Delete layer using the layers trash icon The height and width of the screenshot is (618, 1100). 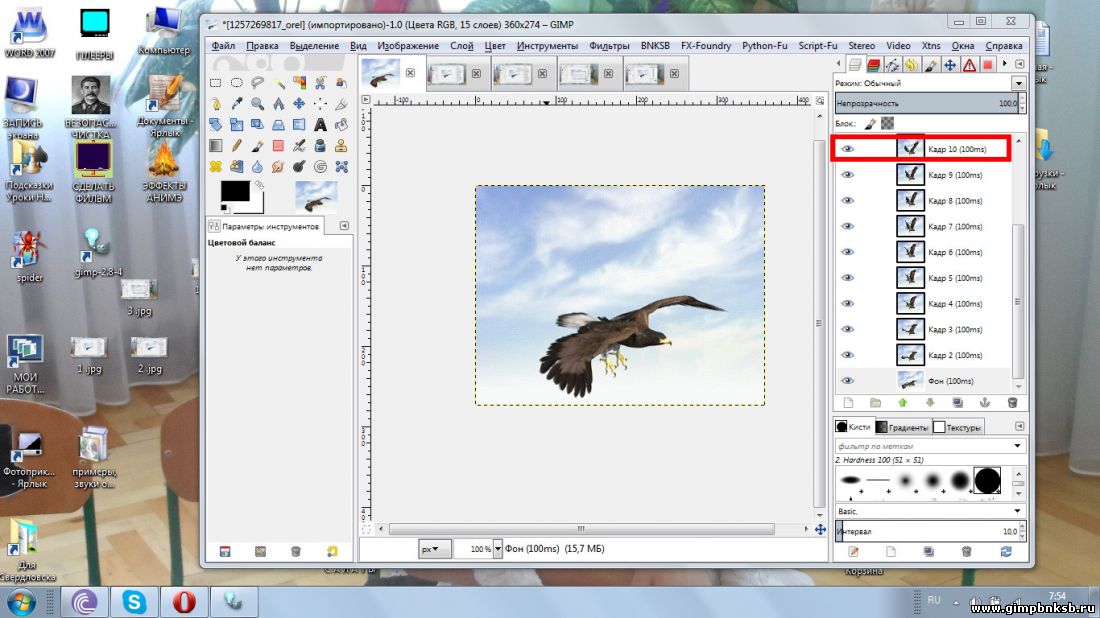[x=1012, y=403]
